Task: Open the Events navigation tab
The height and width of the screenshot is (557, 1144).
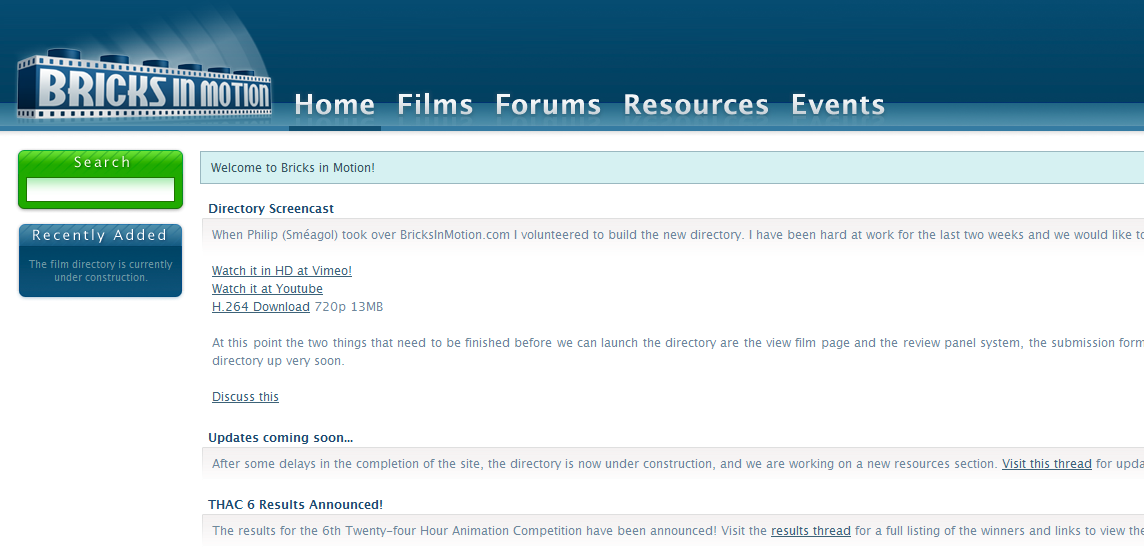Action: (x=838, y=105)
